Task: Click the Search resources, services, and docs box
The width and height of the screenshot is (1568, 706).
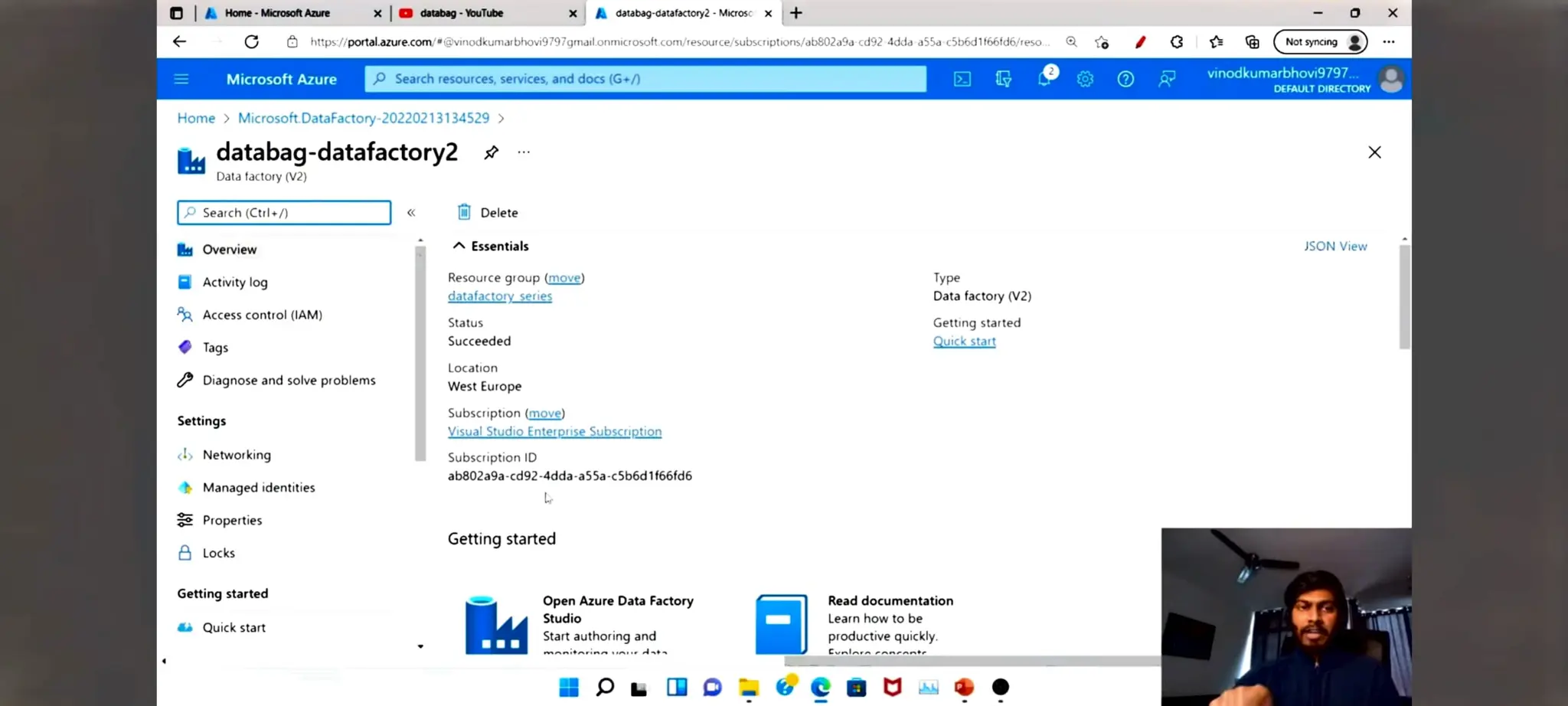Action: (645, 79)
